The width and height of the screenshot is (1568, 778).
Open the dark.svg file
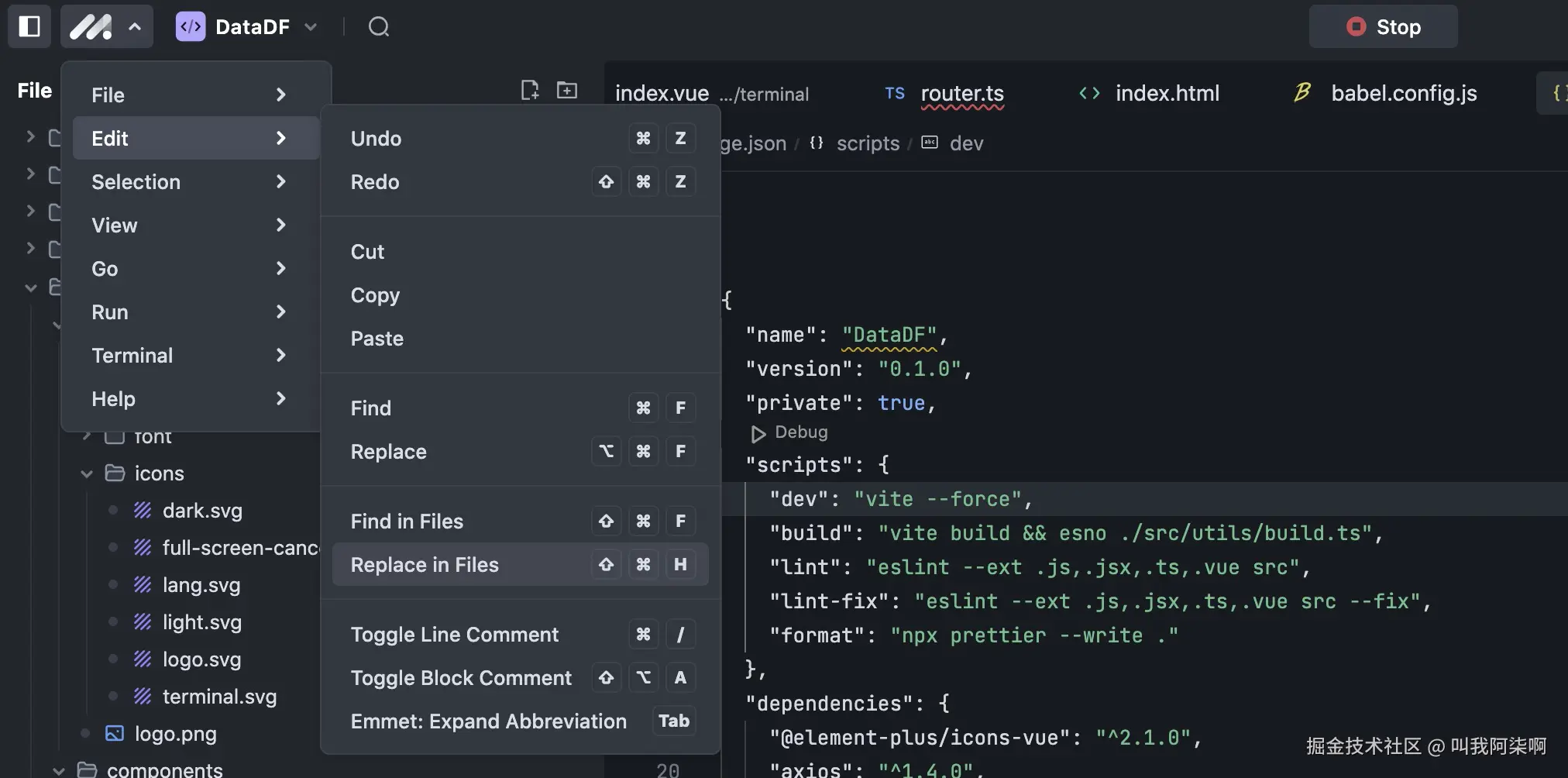pyautogui.click(x=201, y=511)
